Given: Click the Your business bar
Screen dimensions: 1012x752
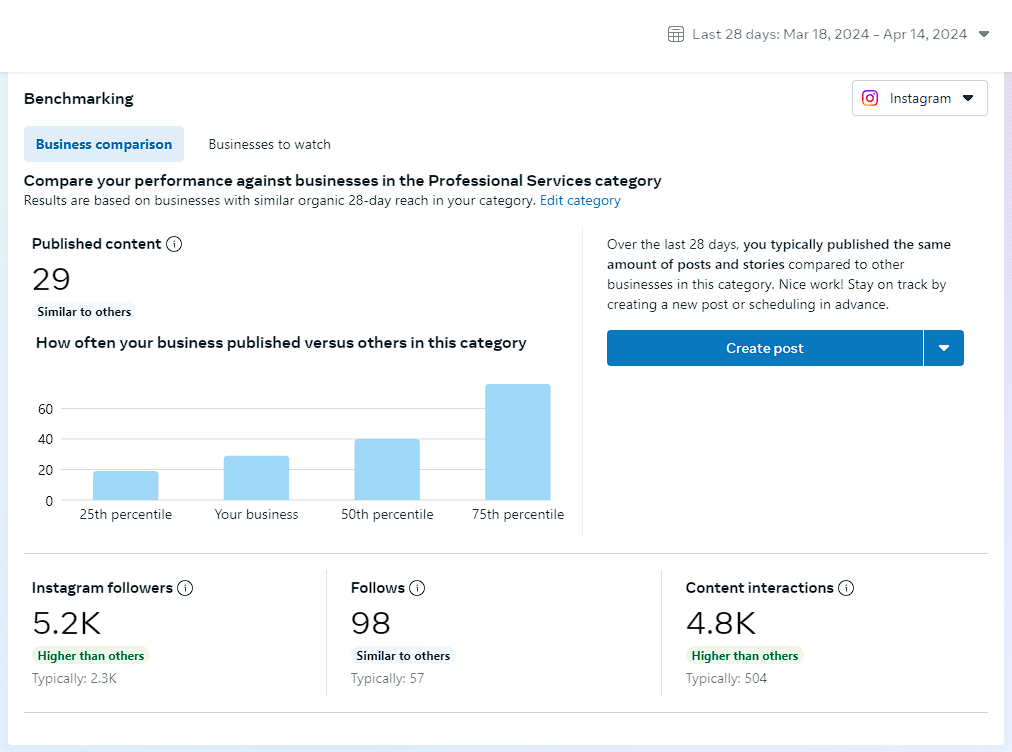Looking at the screenshot, I should (256, 478).
